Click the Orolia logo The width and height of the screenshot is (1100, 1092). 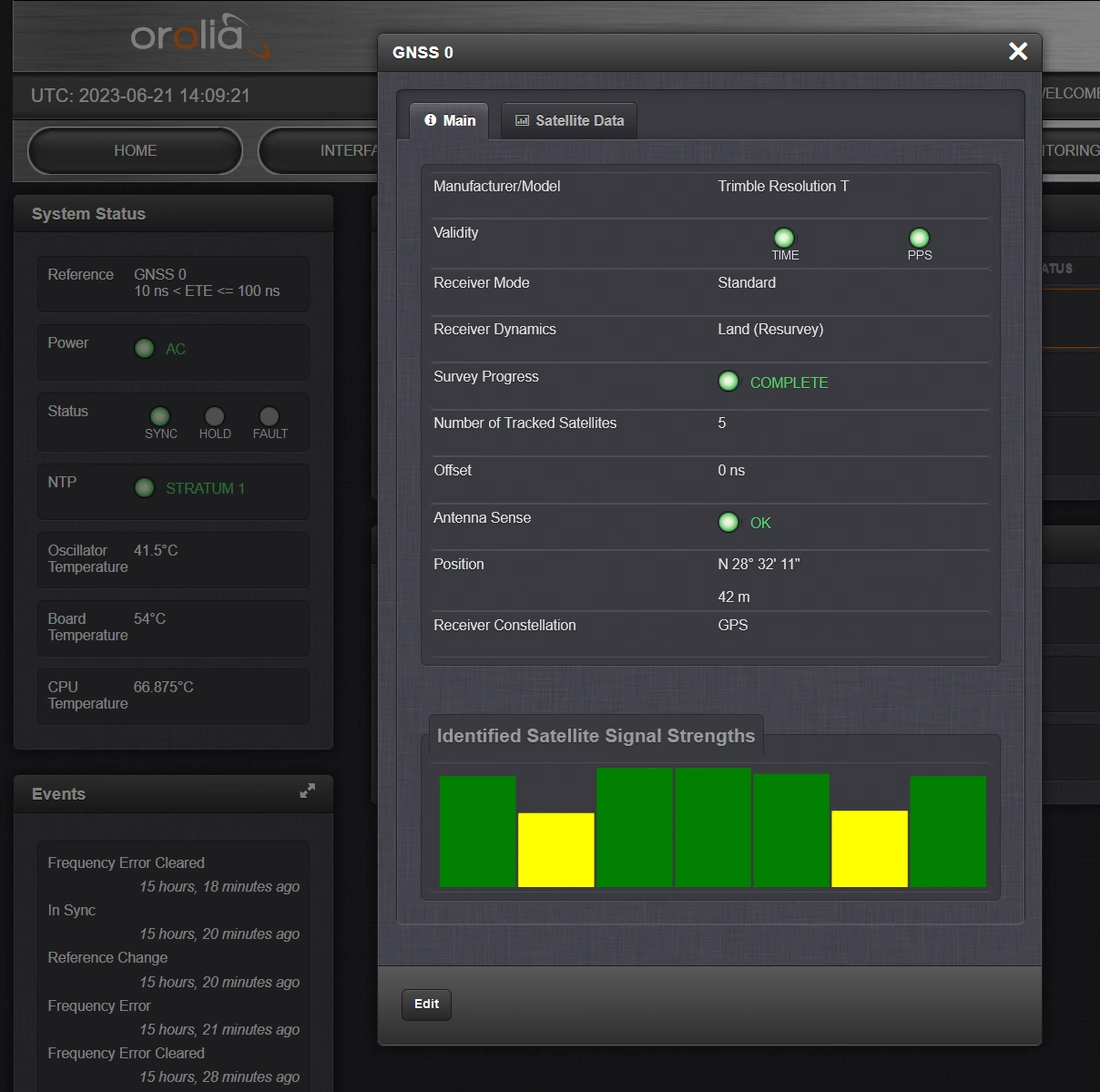pyautogui.click(x=199, y=35)
